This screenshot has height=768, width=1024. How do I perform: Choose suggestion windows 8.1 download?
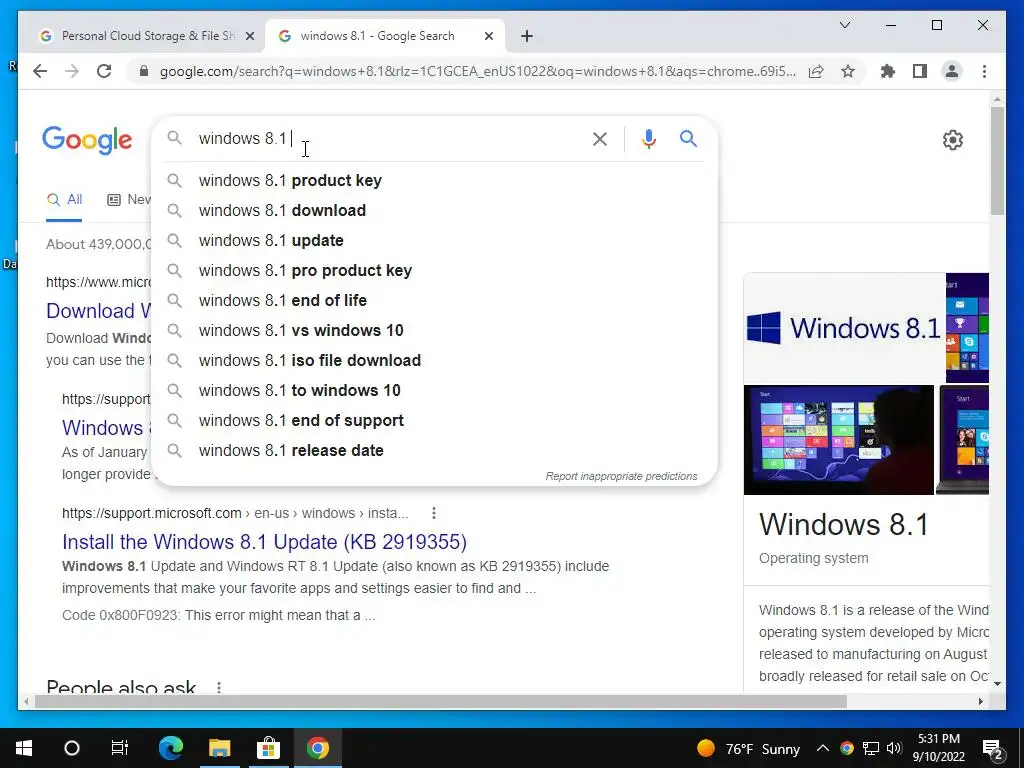tap(434, 210)
